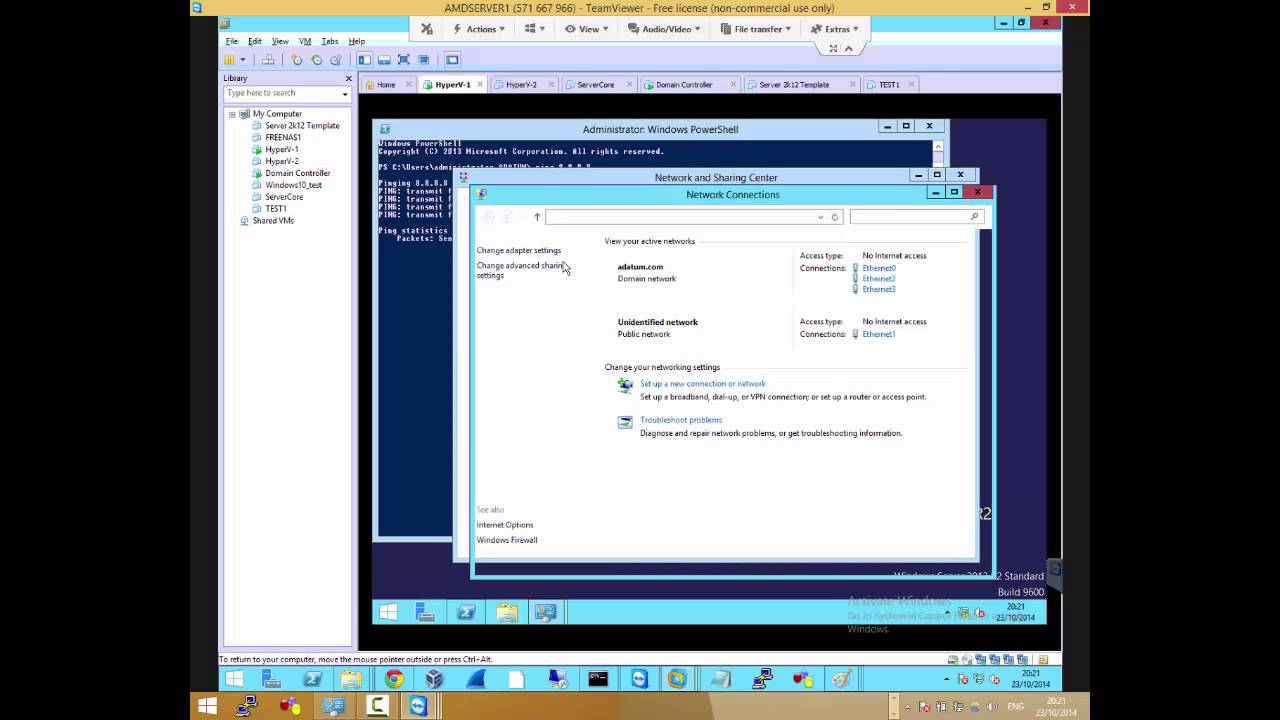
Task: Switch to the HyperV-2 tab
Action: (x=521, y=85)
